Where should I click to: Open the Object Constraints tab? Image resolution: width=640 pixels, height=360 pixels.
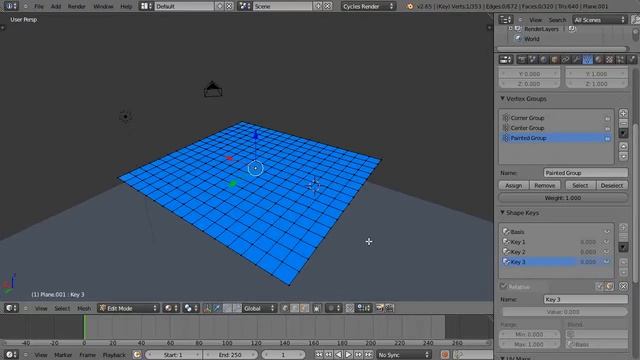(566, 60)
